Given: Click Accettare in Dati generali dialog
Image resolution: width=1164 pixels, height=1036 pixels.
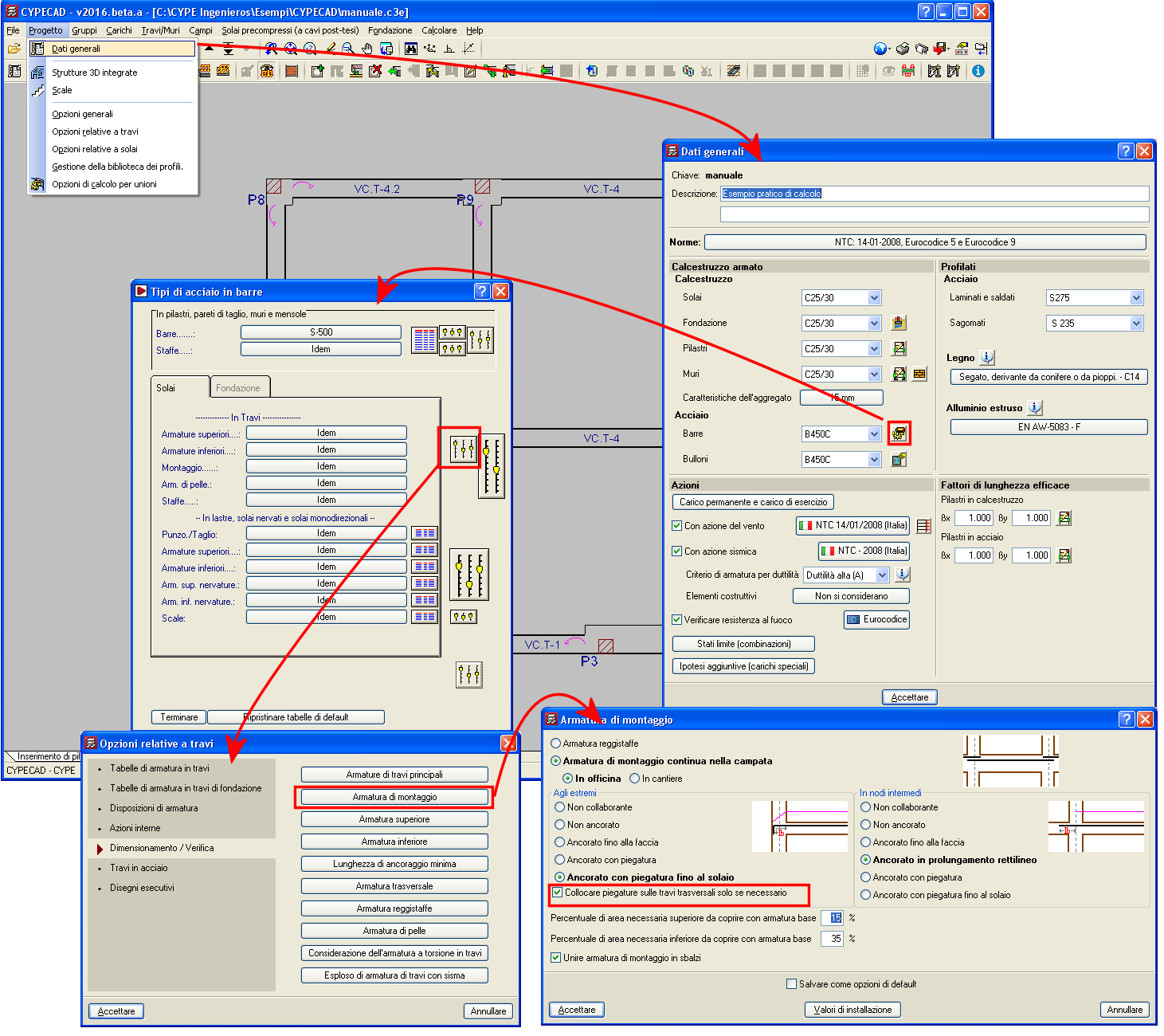Looking at the screenshot, I should click(909, 697).
